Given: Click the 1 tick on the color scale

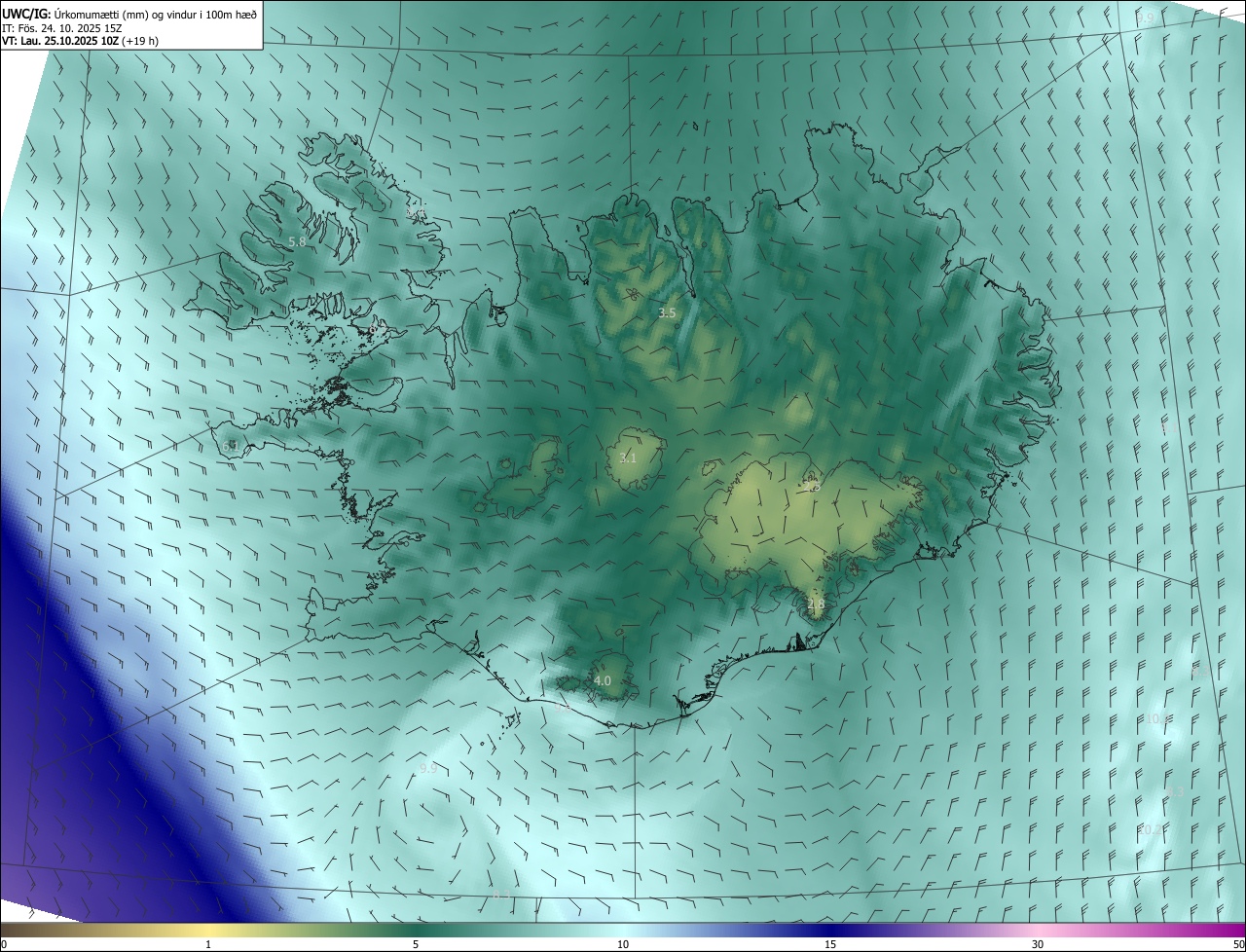Looking at the screenshot, I should pos(208,944).
